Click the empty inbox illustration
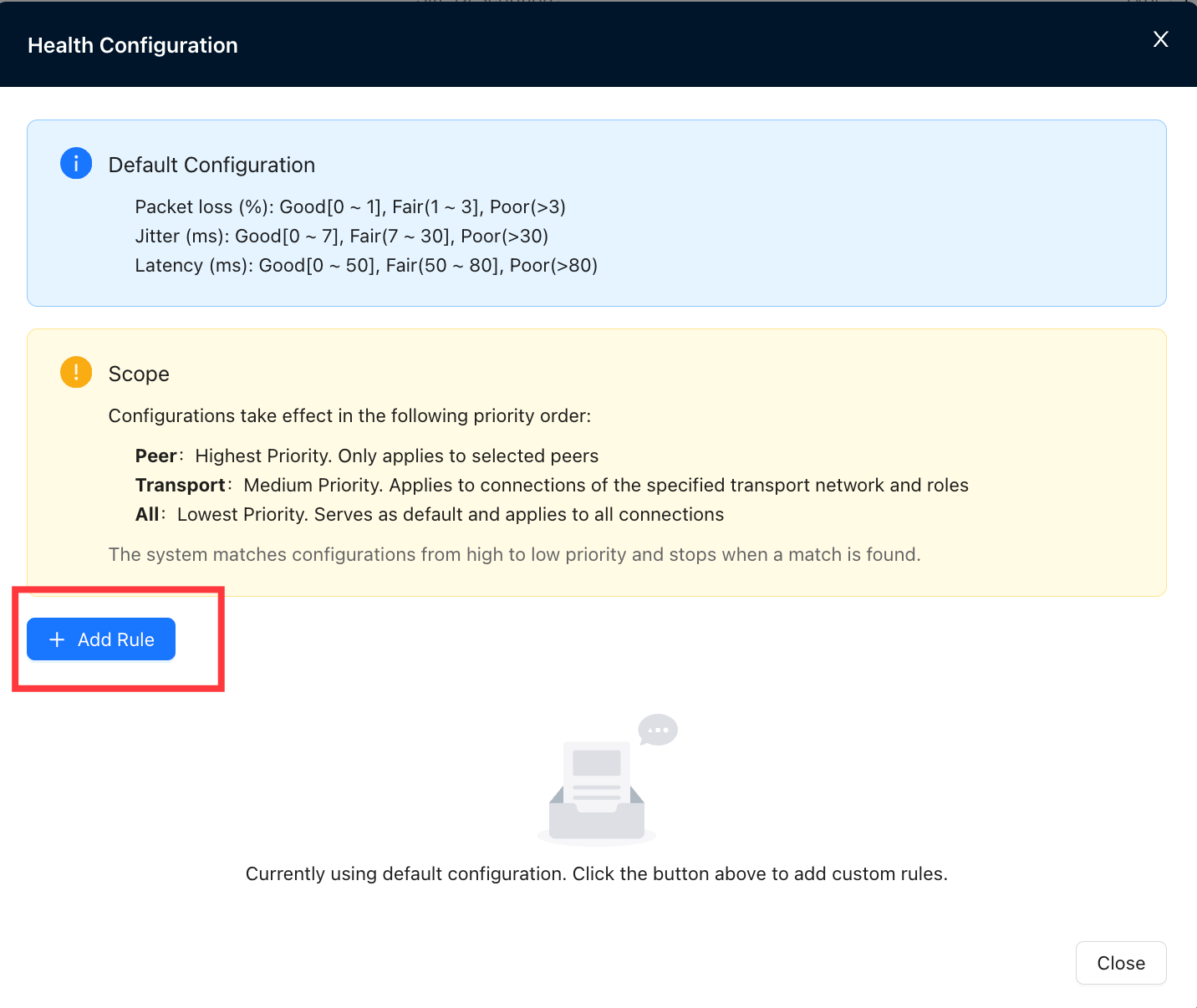1197x1008 pixels. pos(608,779)
